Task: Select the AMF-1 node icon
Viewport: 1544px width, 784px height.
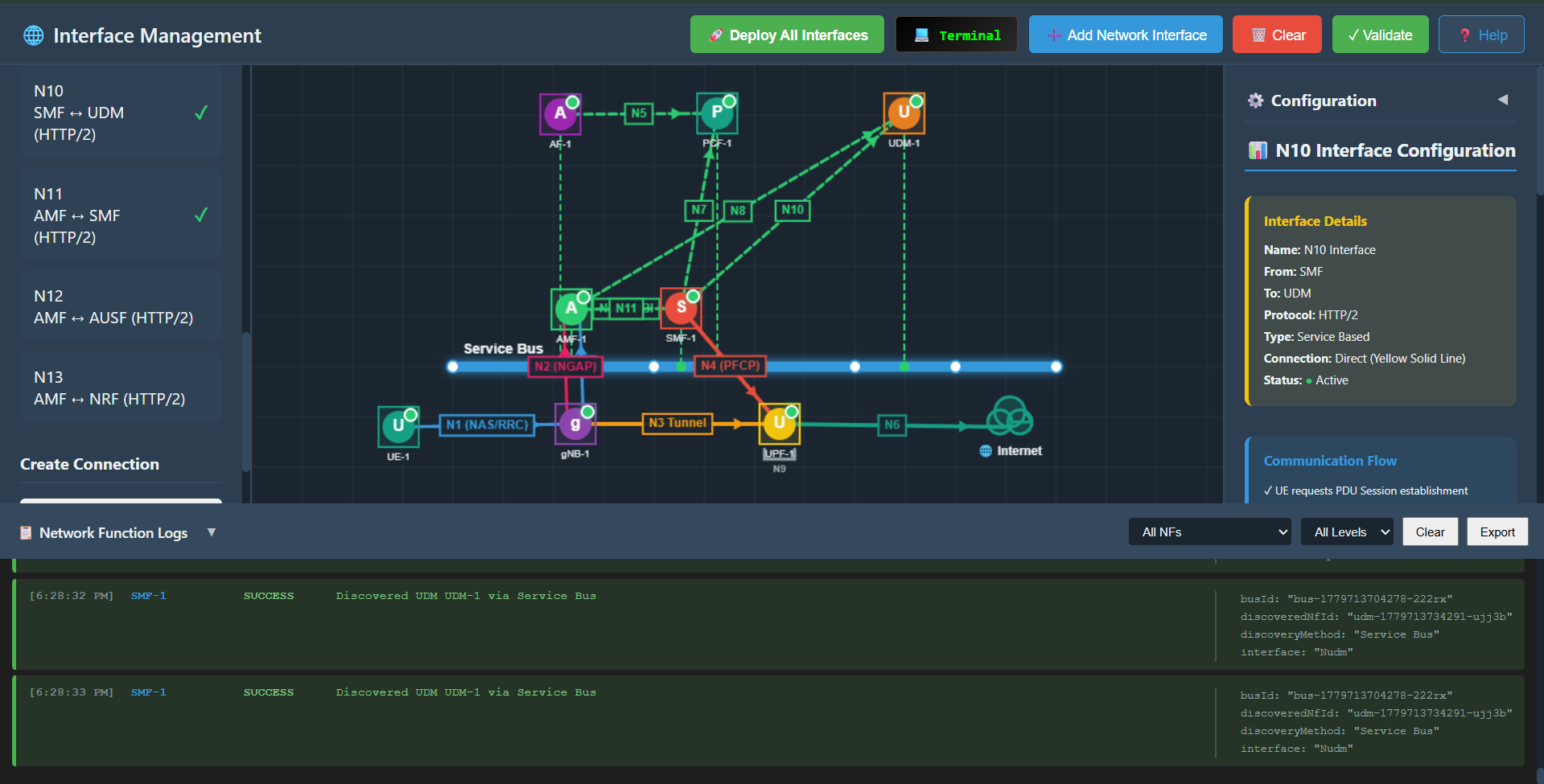Action: pos(571,309)
